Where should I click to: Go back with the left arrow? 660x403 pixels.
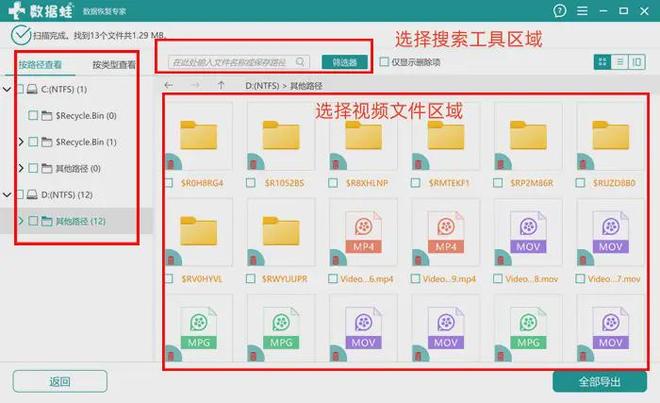pyautogui.click(x=169, y=85)
